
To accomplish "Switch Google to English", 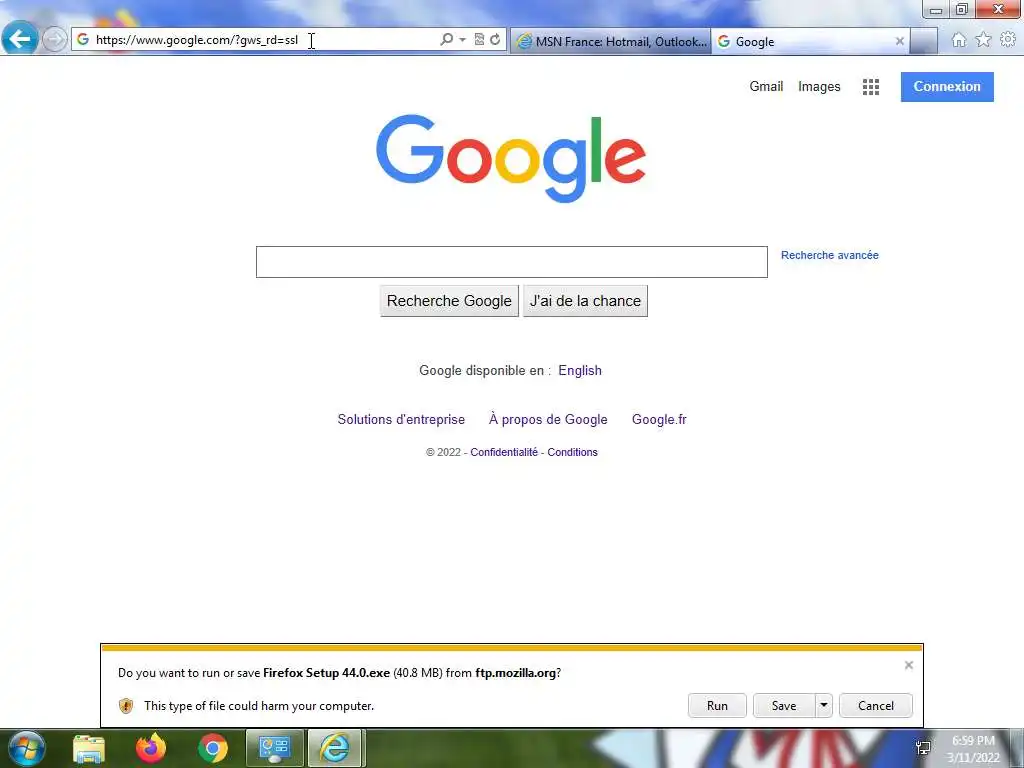I will pyautogui.click(x=580, y=370).
